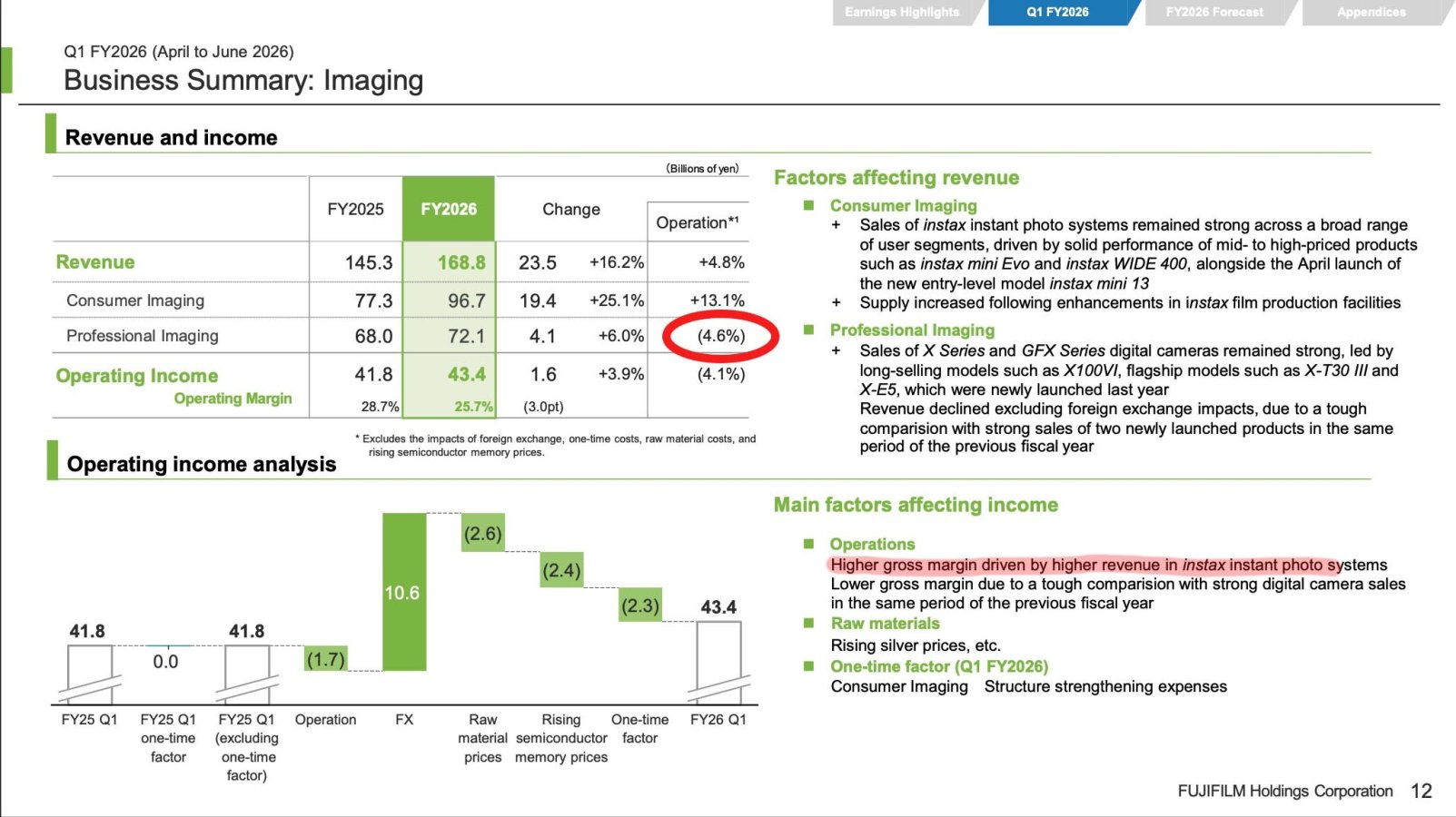Click the Professional Imaging factors heading
The height and width of the screenshot is (817, 1456).
[x=912, y=330]
